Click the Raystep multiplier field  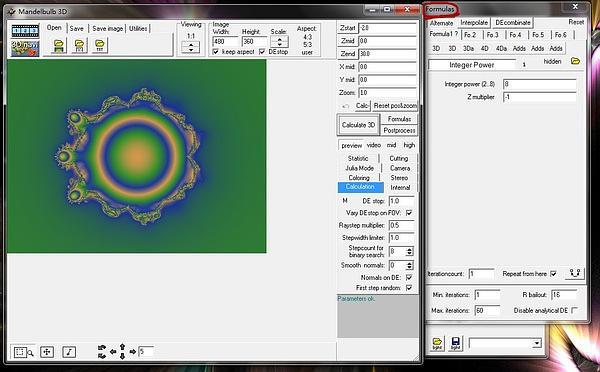[401, 225]
